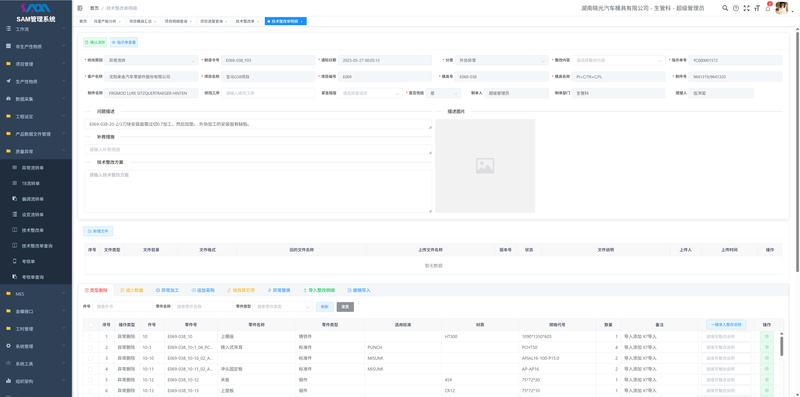Collapse the sidebar with the fold icon
This screenshot has height=397, width=800.
click(80, 8)
